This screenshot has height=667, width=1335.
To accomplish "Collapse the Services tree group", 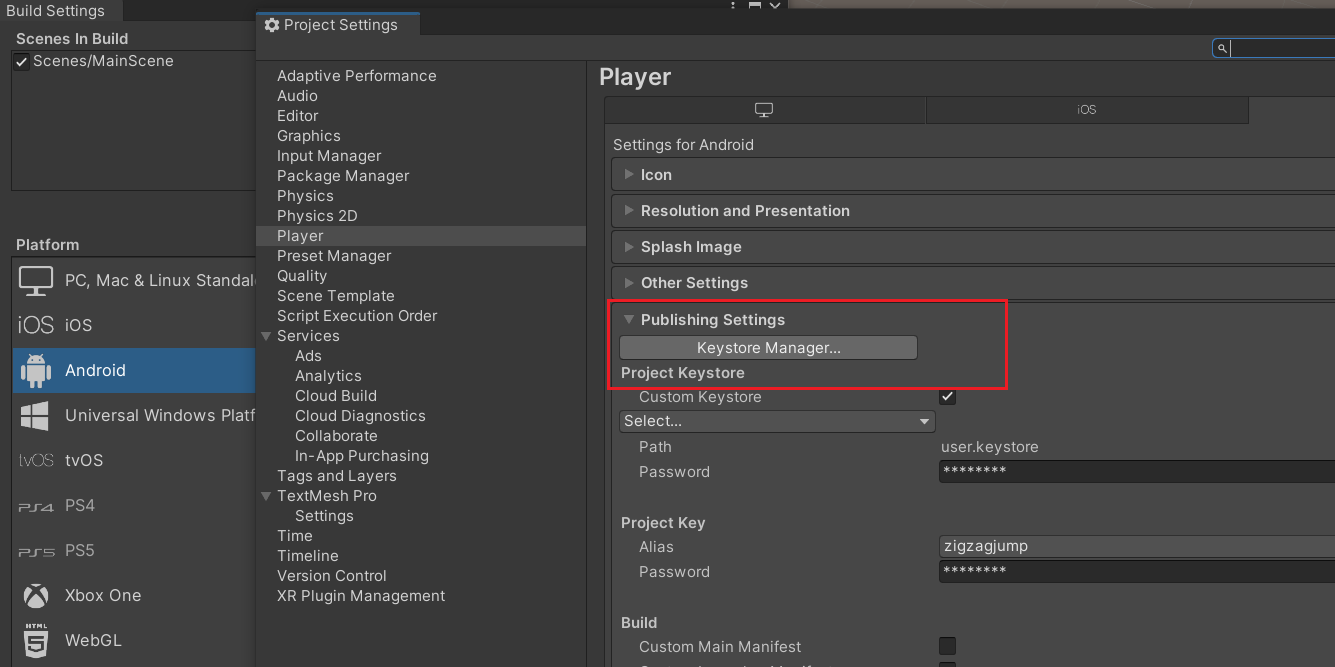I will (266, 336).
